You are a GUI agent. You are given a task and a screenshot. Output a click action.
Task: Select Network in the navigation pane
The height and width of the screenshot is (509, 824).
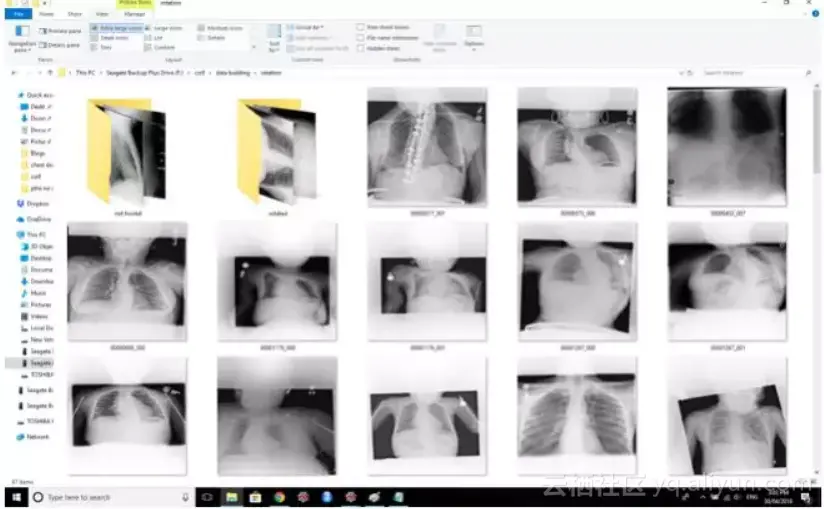(x=33, y=437)
